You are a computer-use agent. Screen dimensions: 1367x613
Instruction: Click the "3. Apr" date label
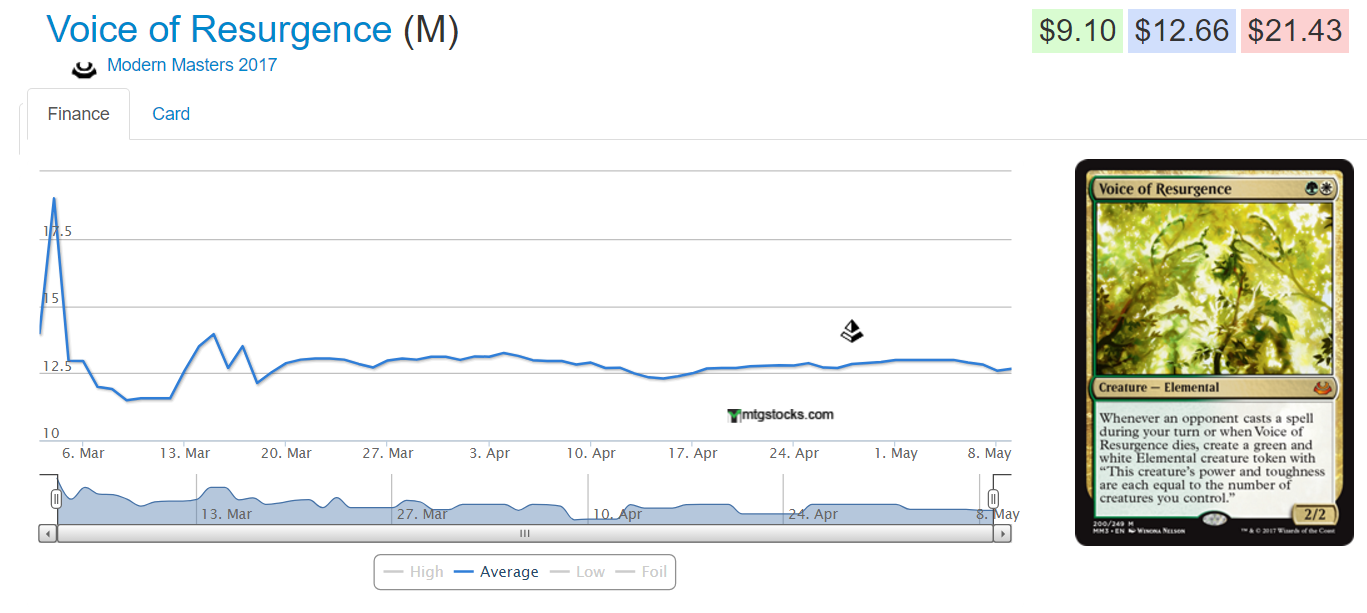pyautogui.click(x=490, y=453)
